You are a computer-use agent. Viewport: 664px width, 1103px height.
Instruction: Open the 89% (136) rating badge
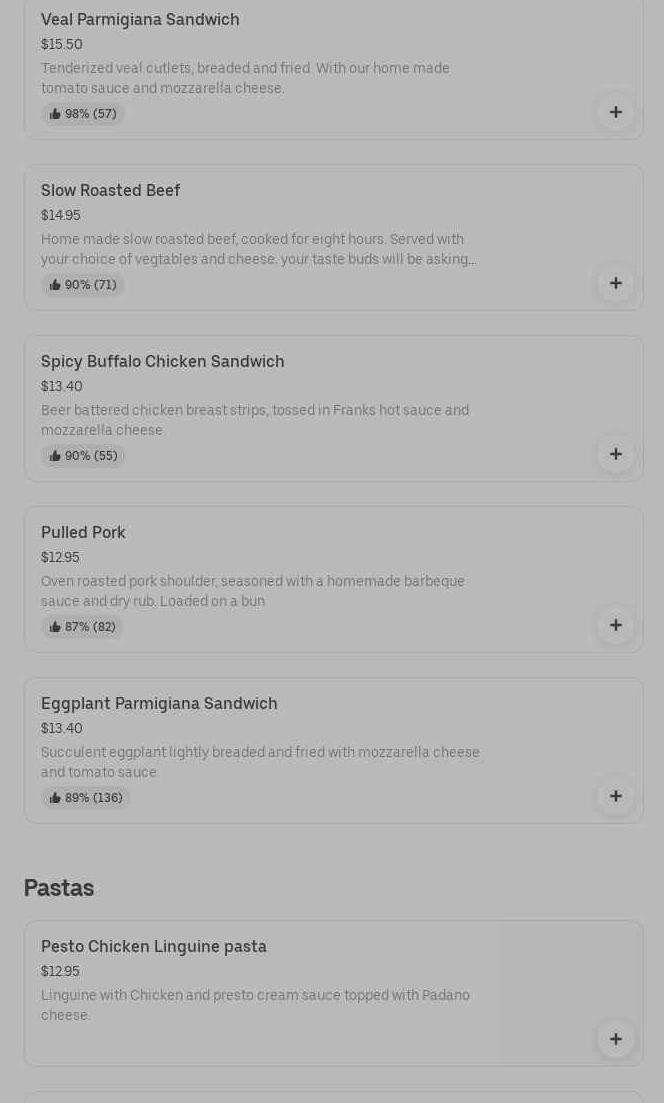coord(86,798)
